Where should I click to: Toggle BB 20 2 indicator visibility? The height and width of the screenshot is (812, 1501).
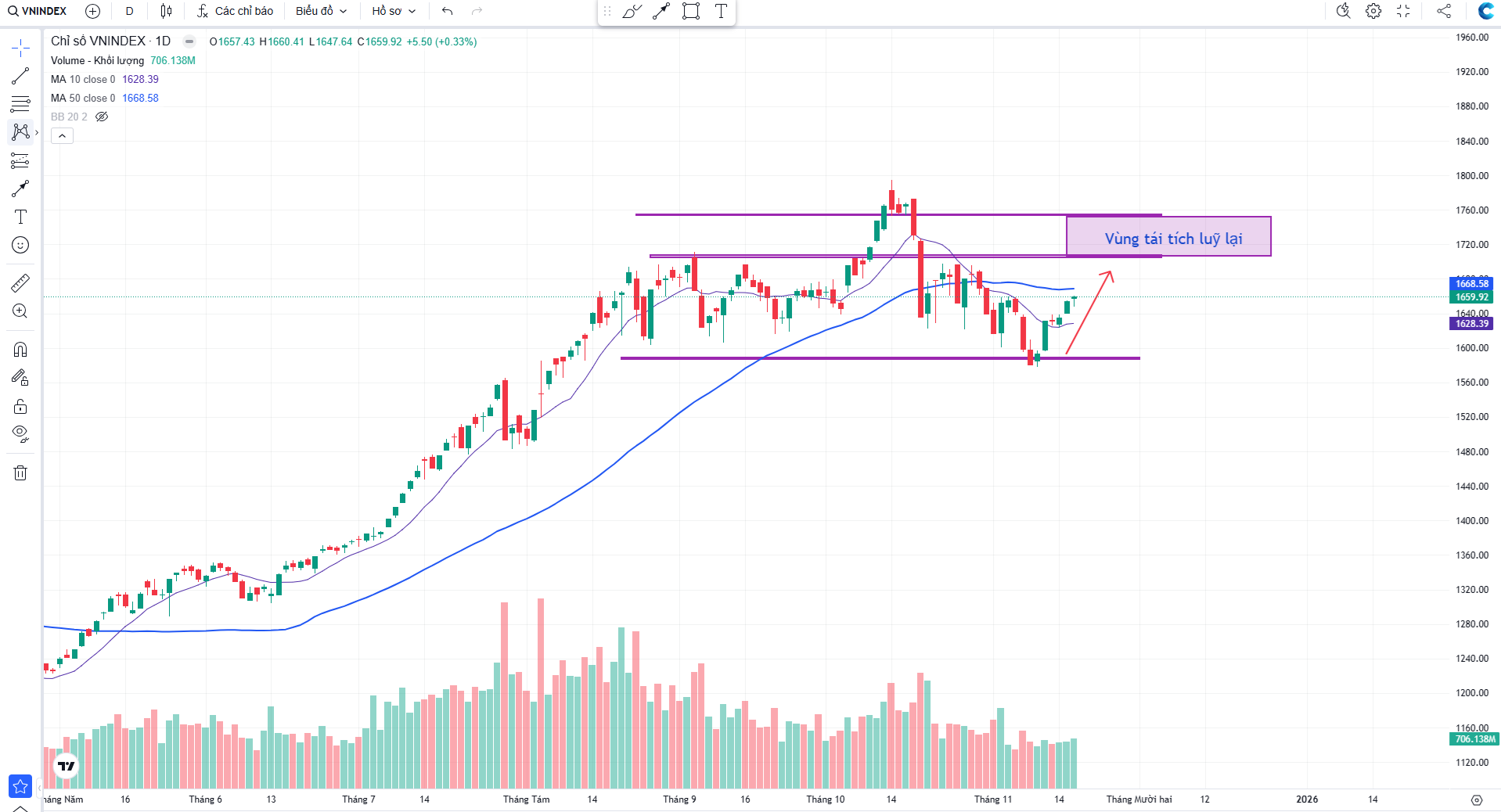(102, 117)
